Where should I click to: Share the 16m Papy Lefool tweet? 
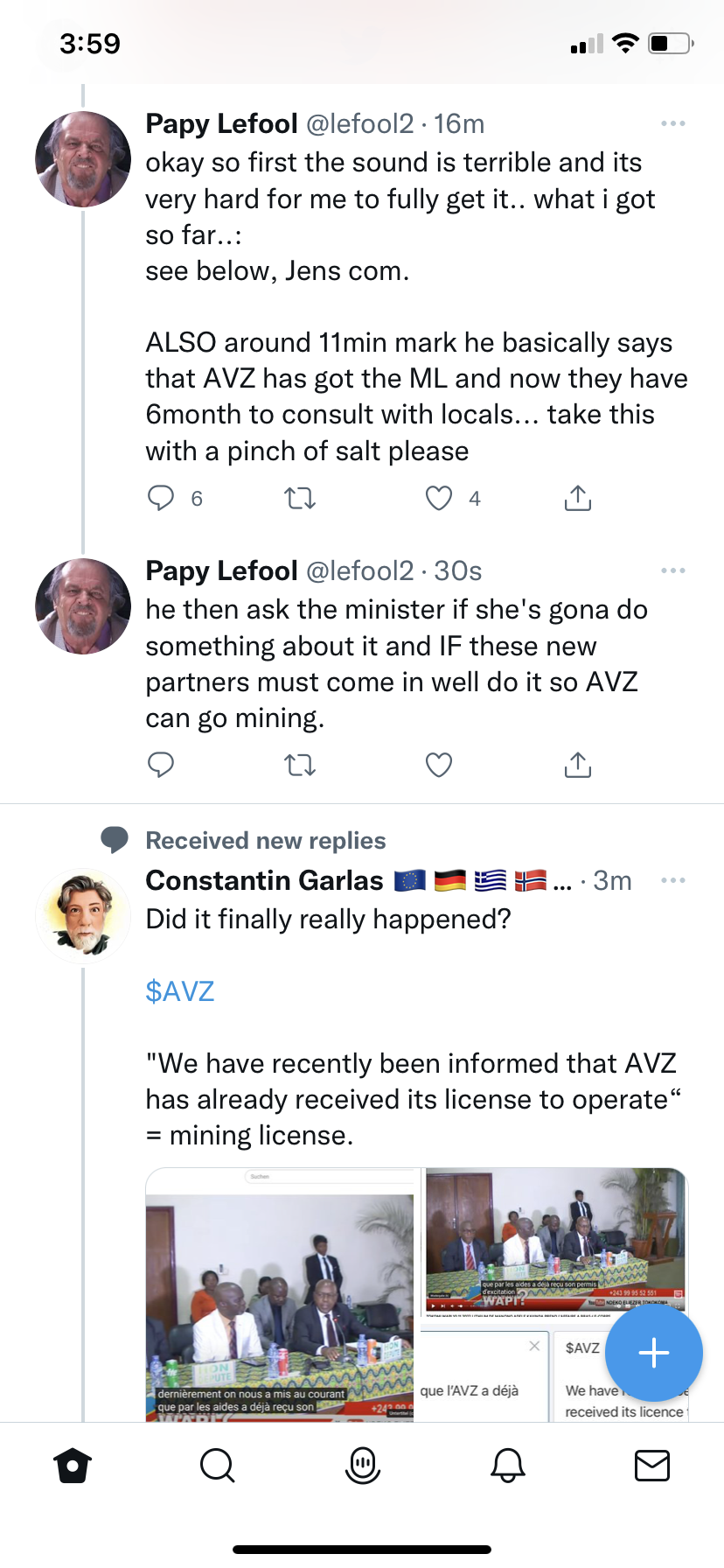pos(578,498)
